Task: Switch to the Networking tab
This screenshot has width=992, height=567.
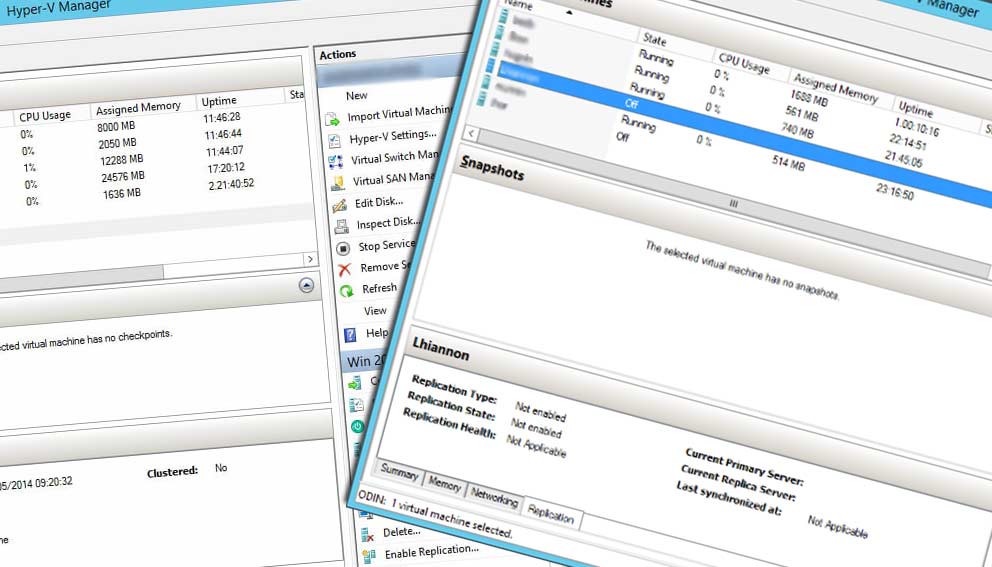Action: 493,499
